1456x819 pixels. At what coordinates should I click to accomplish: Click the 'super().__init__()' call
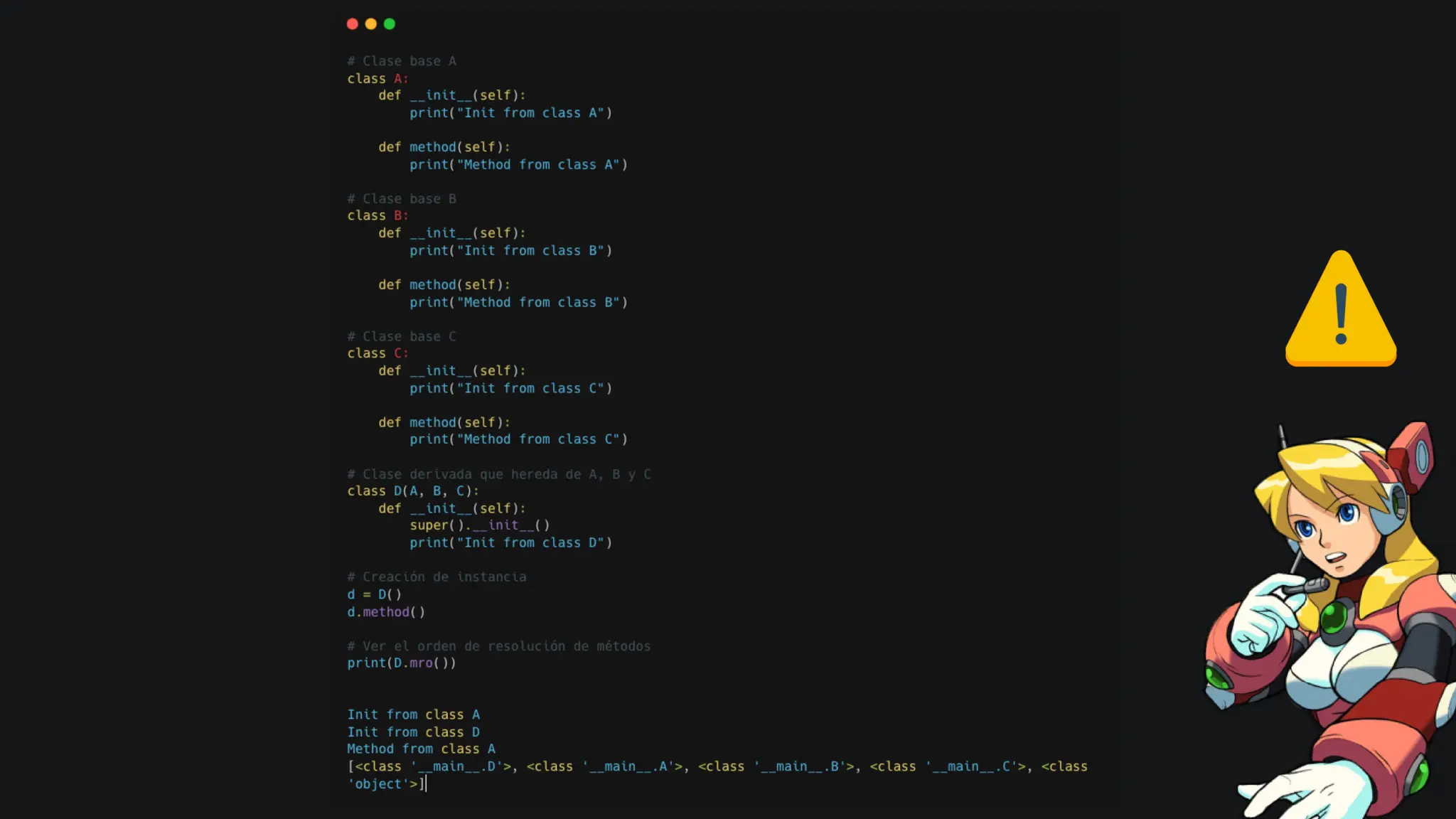[479, 525]
